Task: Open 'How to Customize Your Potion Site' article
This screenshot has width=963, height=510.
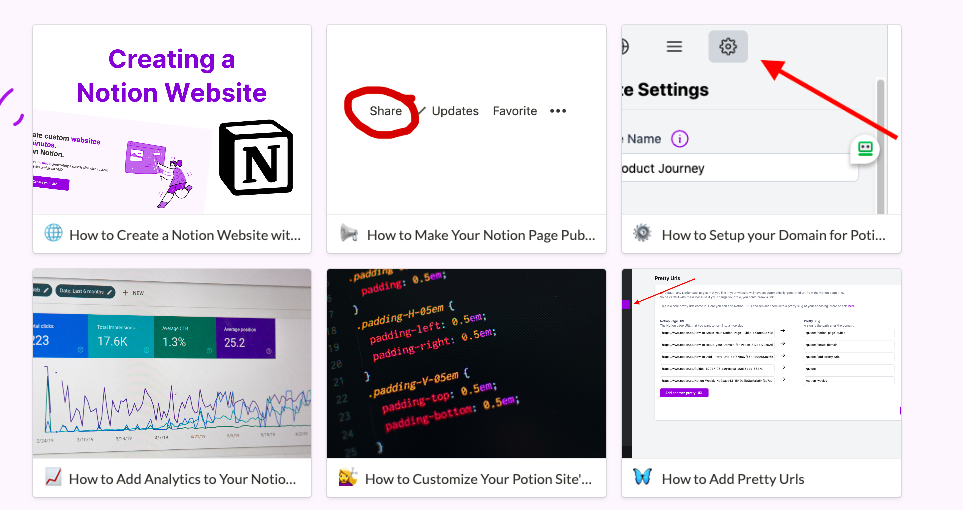Action: (478, 479)
